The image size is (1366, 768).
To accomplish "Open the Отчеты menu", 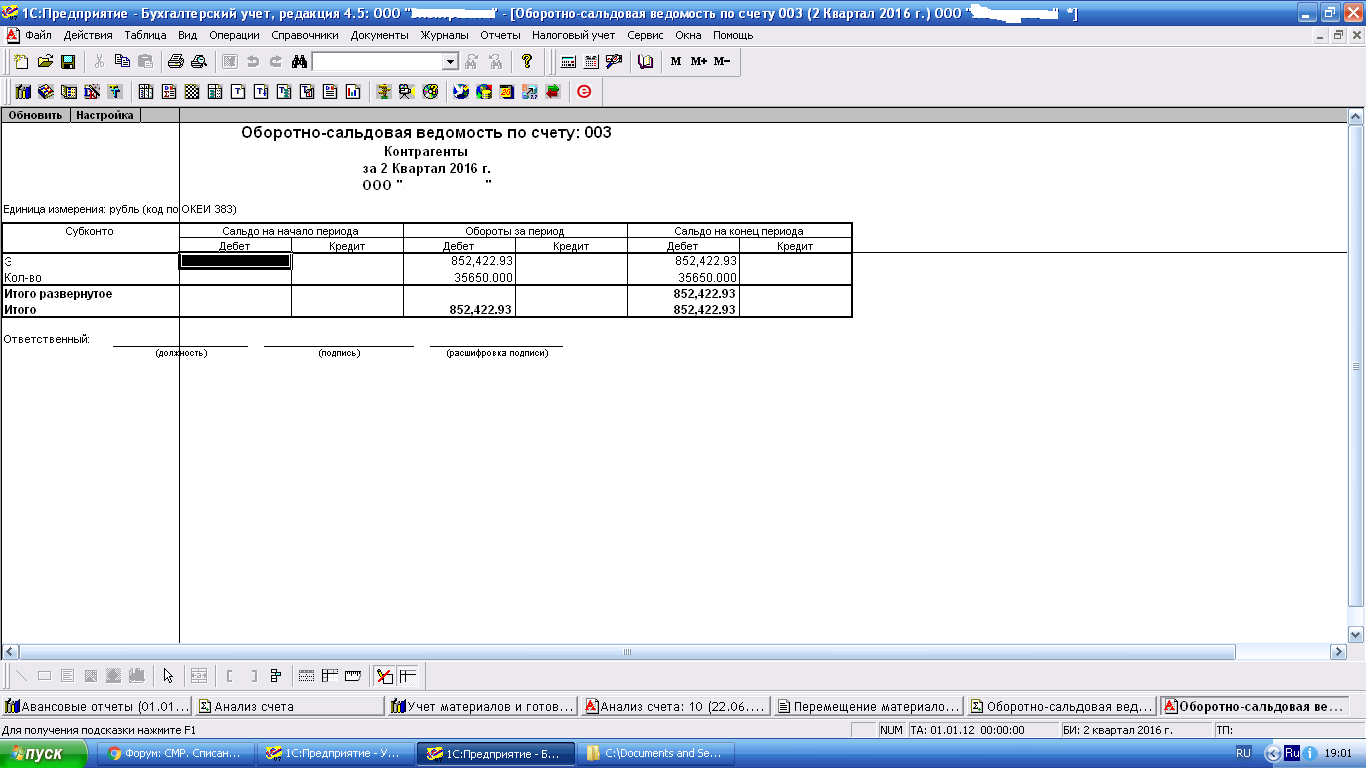I will (500, 35).
